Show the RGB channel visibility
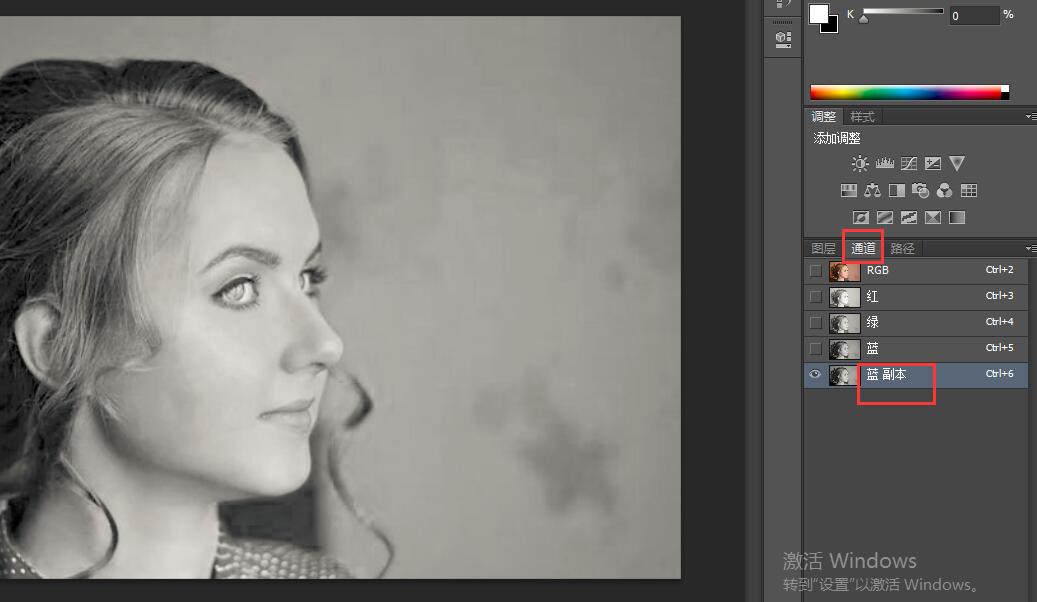Image resolution: width=1037 pixels, height=602 pixels. (x=815, y=271)
